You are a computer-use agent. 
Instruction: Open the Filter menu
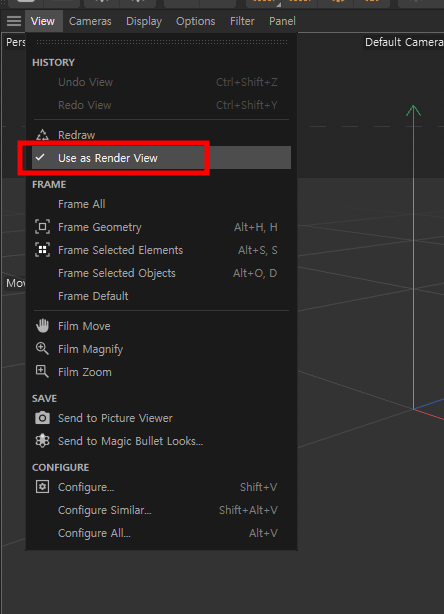(242, 21)
